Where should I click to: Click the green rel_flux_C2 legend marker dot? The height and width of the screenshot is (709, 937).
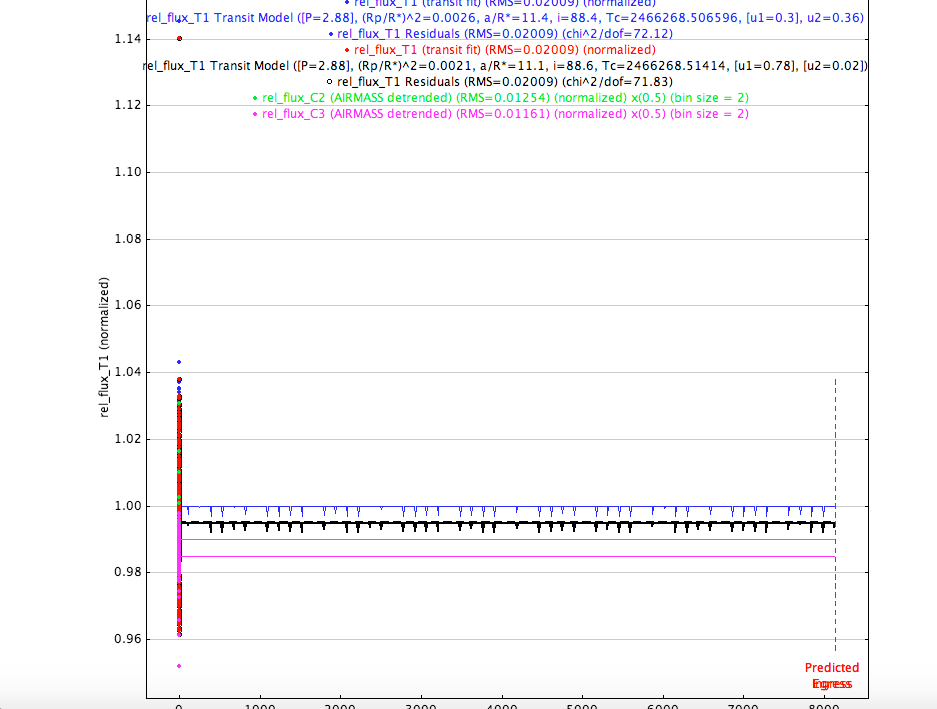tap(255, 98)
